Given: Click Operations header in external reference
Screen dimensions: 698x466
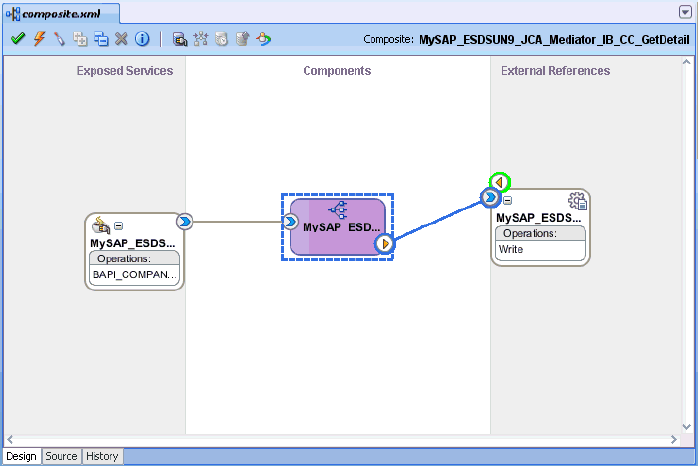Looking at the screenshot, I should 540,233.
